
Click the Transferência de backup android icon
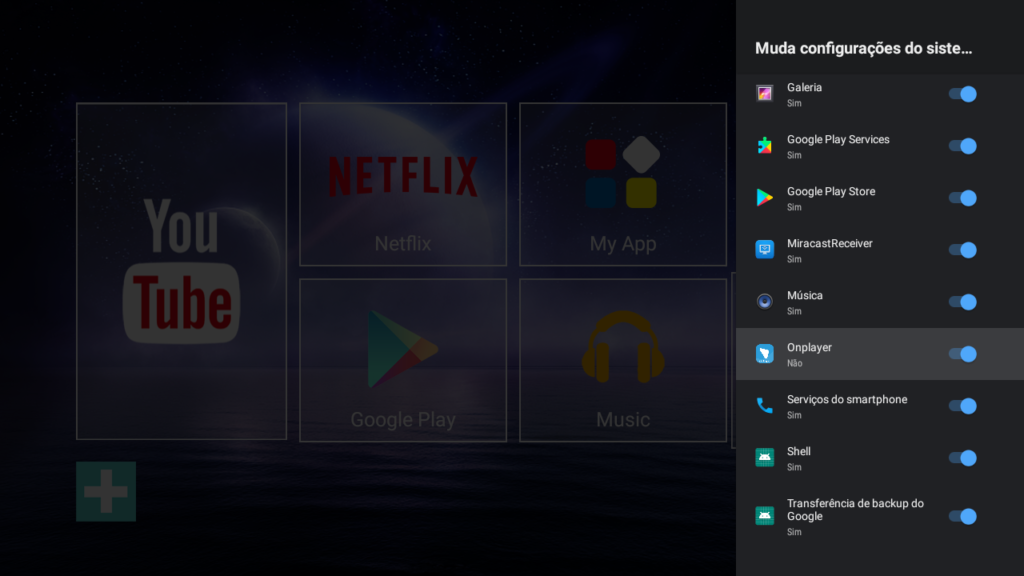(x=764, y=516)
